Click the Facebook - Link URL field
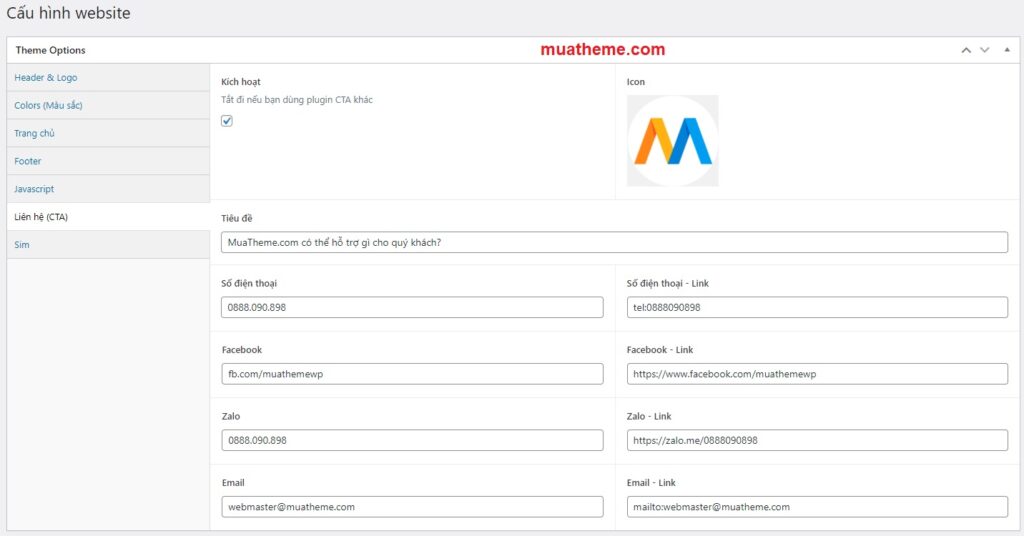 point(817,374)
